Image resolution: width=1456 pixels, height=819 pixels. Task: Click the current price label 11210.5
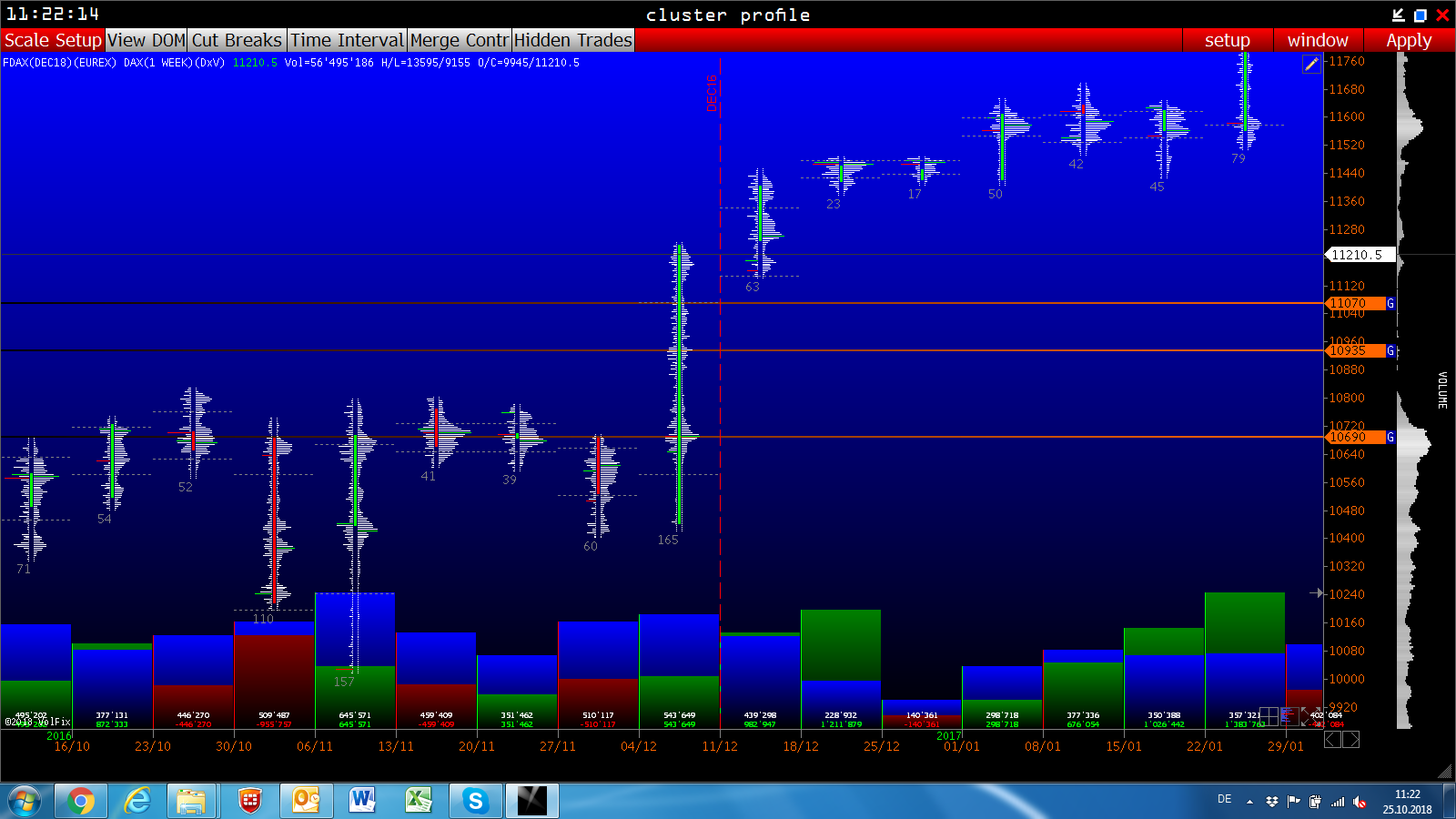pos(1360,255)
